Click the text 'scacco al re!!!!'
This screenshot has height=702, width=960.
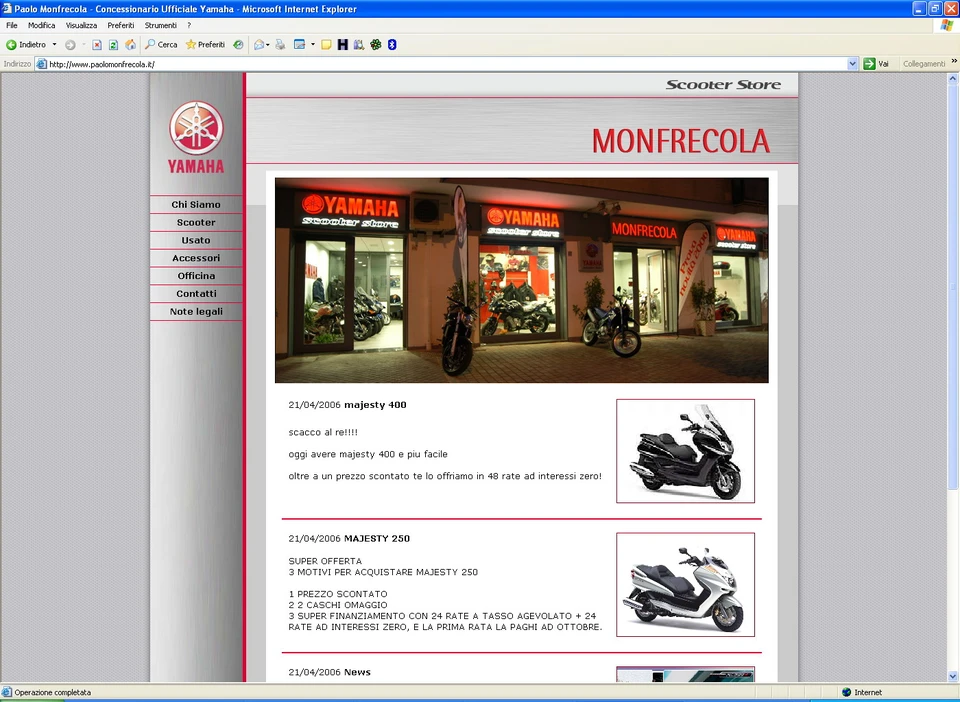(323, 432)
